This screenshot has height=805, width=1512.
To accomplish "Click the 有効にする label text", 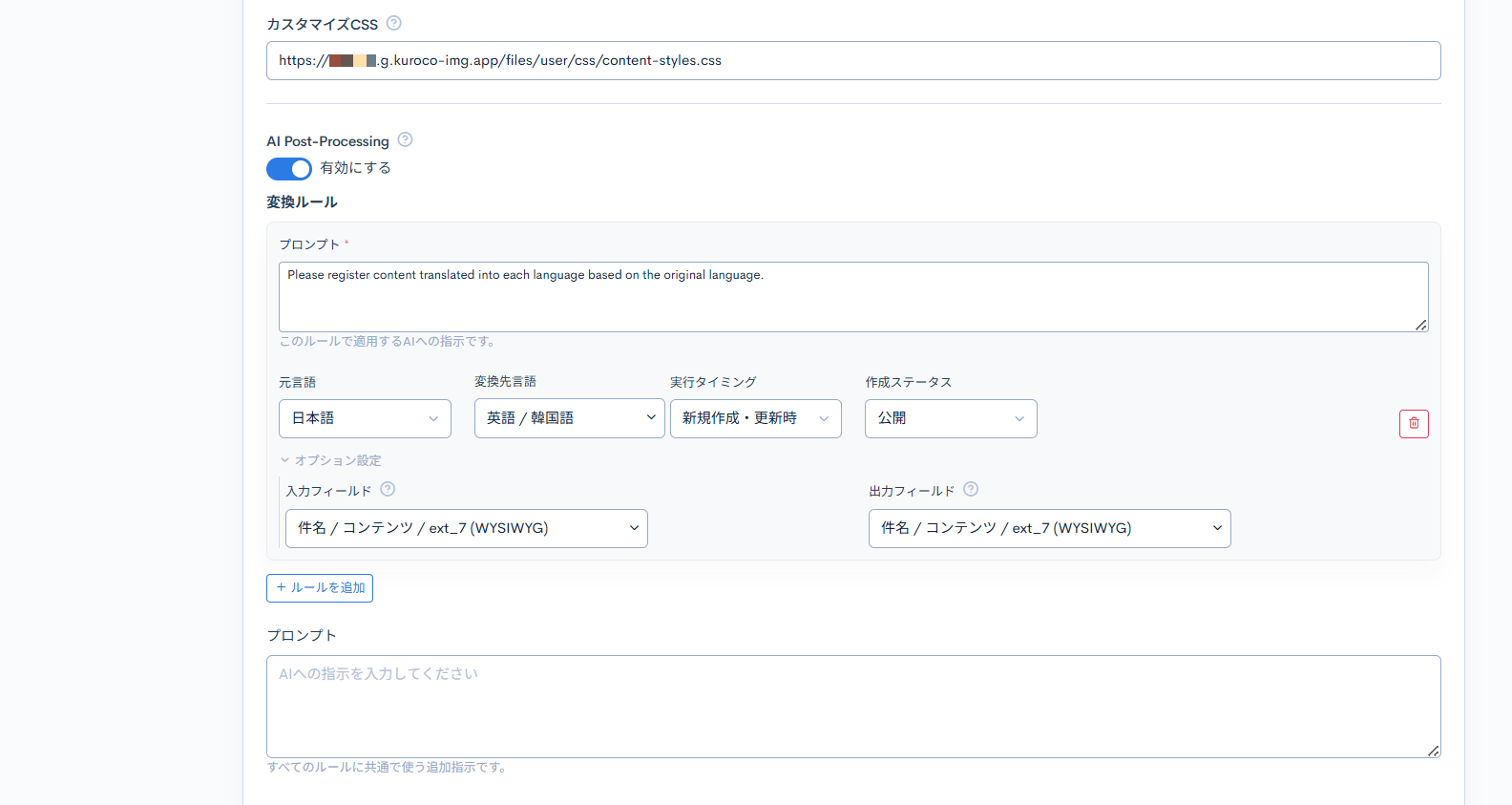I will pyautogui.click(x=355, y=168).
